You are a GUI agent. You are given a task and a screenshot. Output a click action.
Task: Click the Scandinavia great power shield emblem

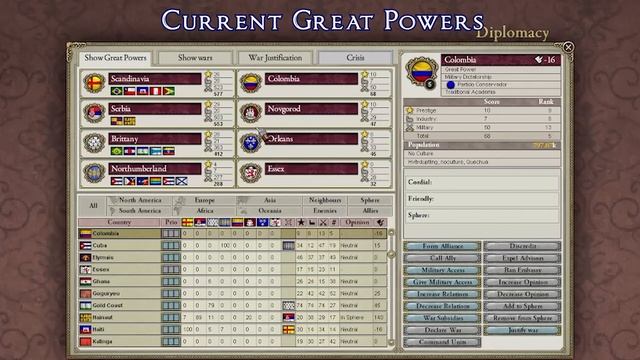coord(94,83)
